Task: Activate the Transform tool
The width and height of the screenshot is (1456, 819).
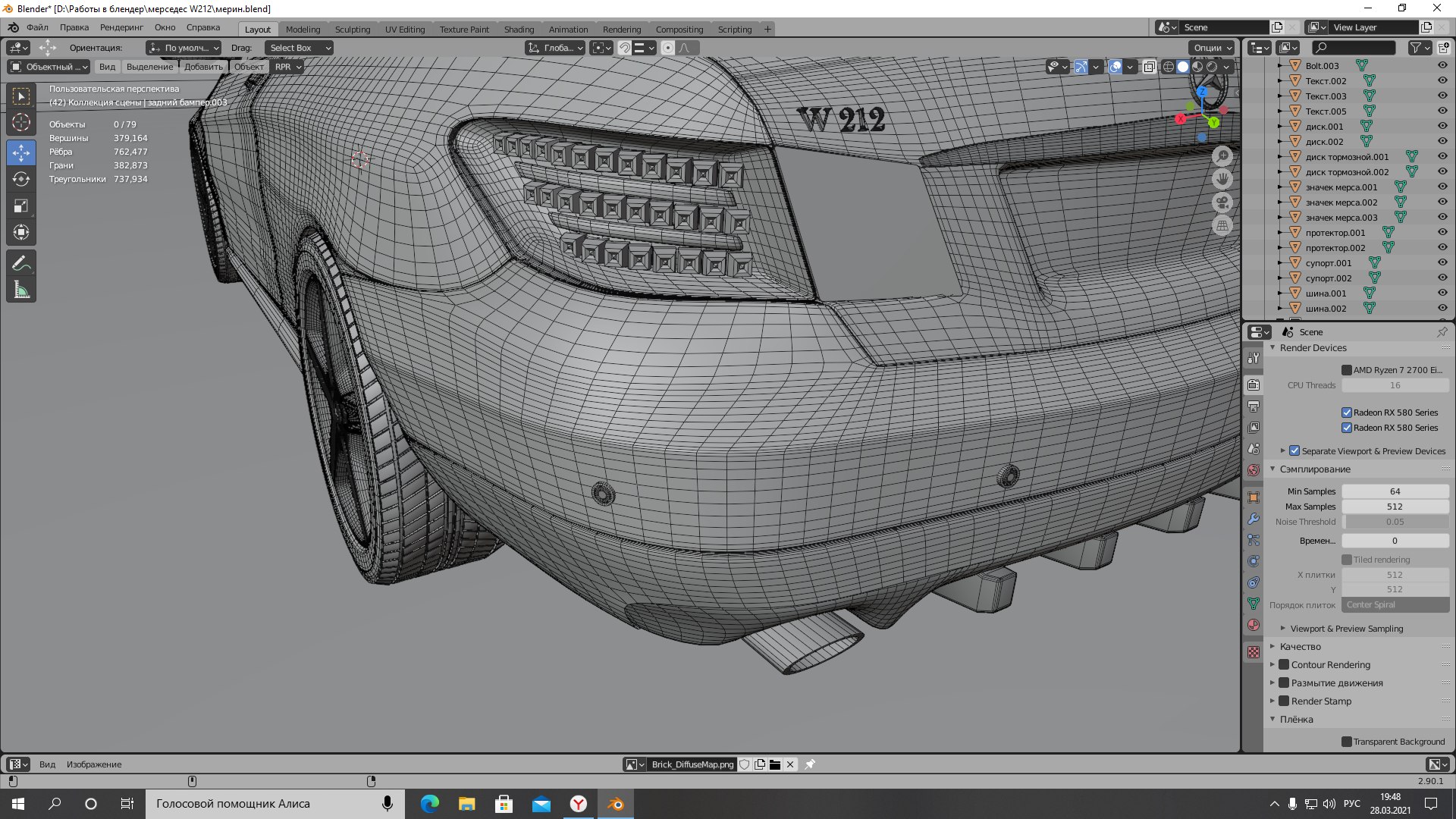Action: [21, 232]
